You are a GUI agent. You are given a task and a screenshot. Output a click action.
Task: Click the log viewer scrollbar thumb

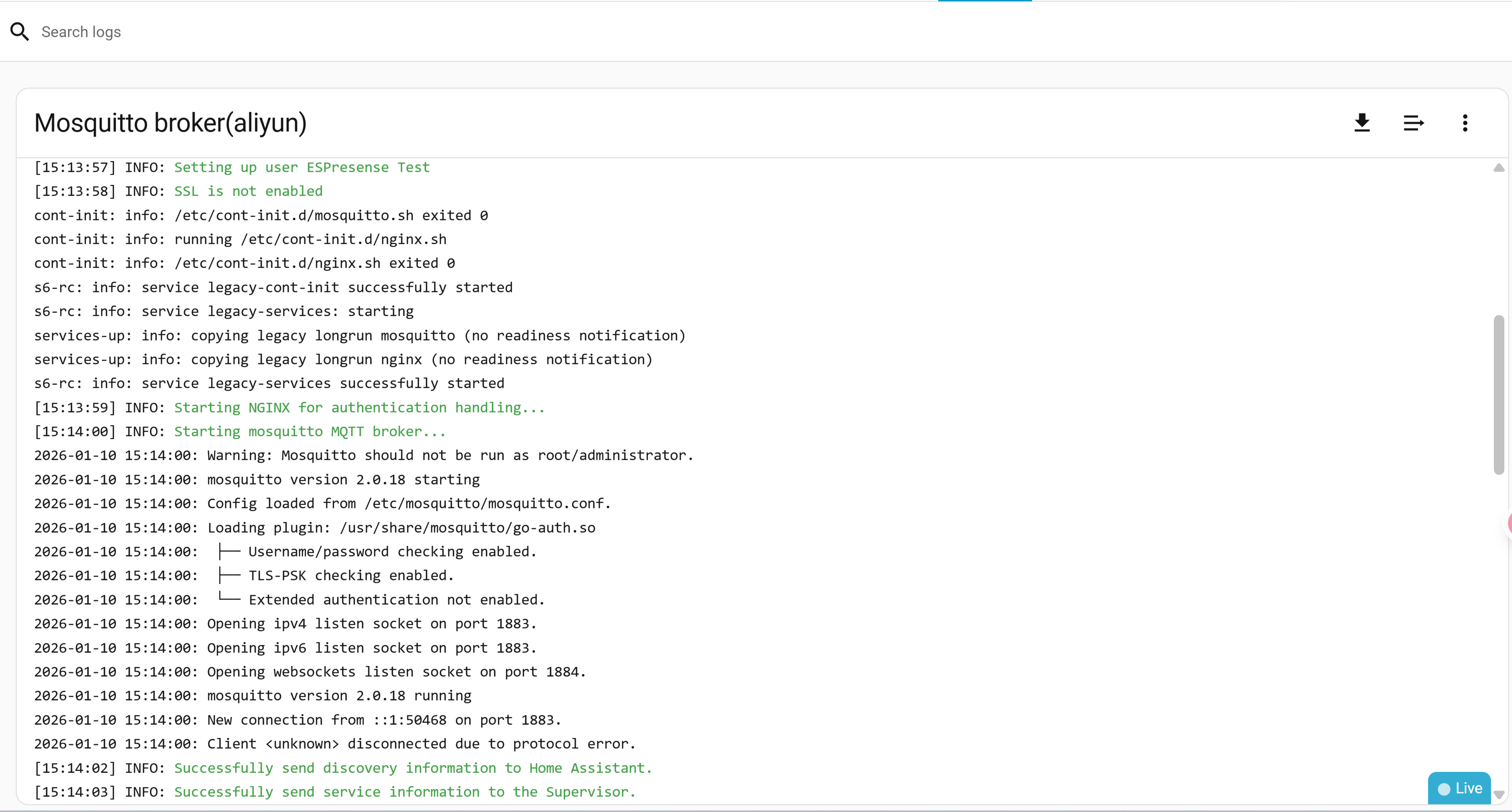click(x=1499, y=394)
